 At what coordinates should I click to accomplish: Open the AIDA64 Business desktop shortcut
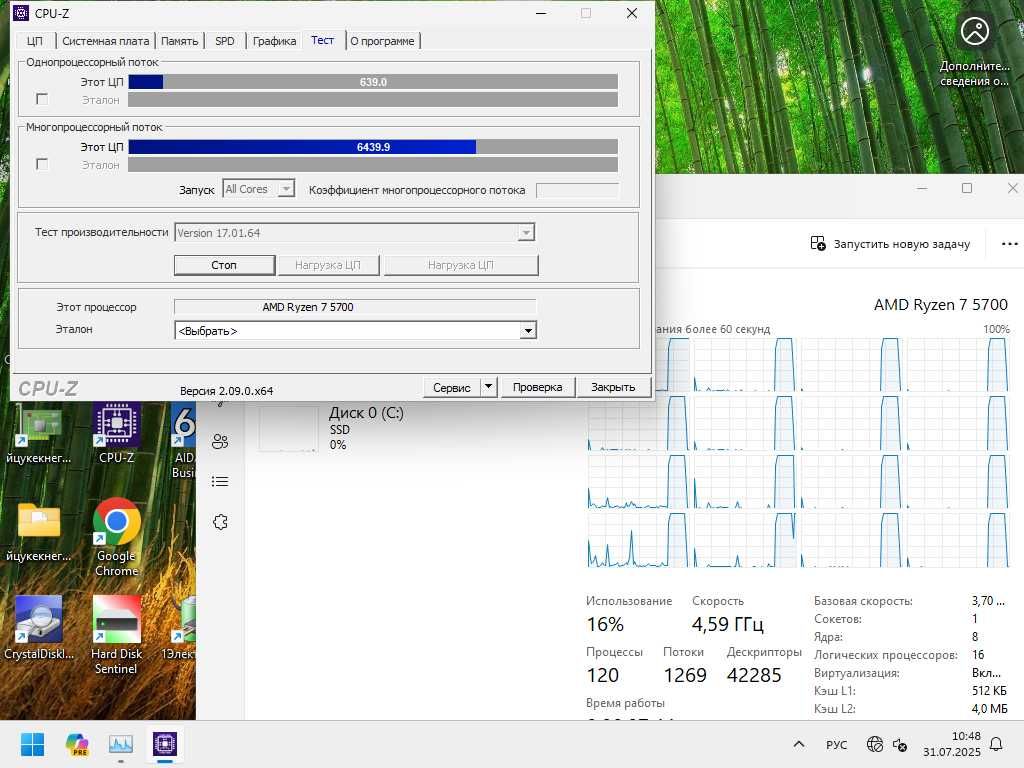coord(184,440)
